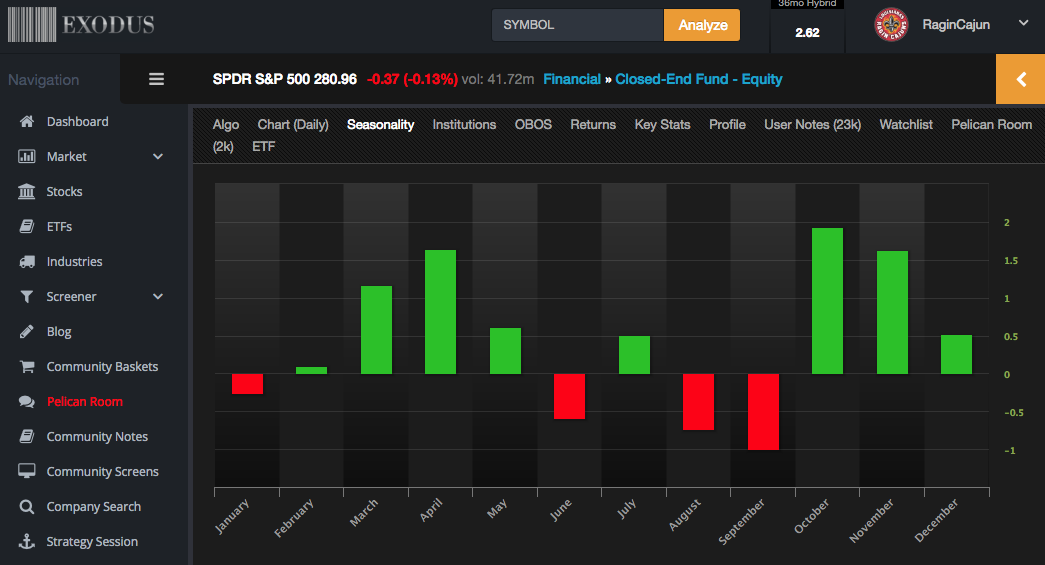The height and width of the screenshot is (565, 1045).
Task: Click the Analyze button
Action: tap(702, 25)
